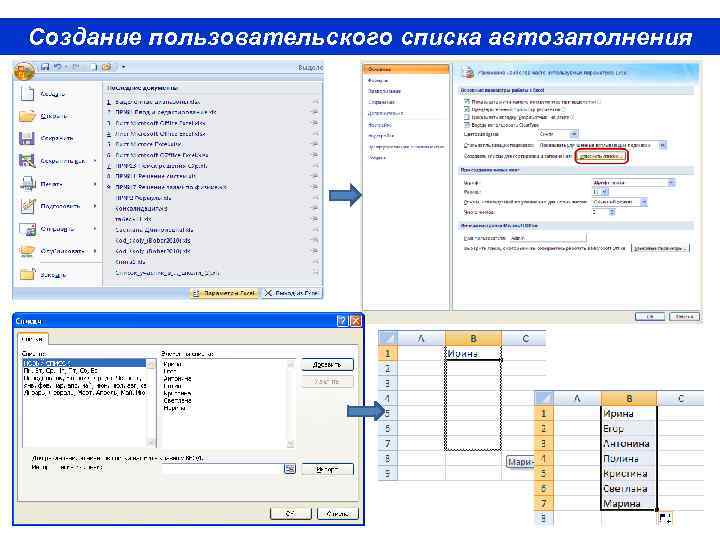The image size is (720, 540).
Task: Open the quick access toolbar customize arrow
Action: [124, 67]
